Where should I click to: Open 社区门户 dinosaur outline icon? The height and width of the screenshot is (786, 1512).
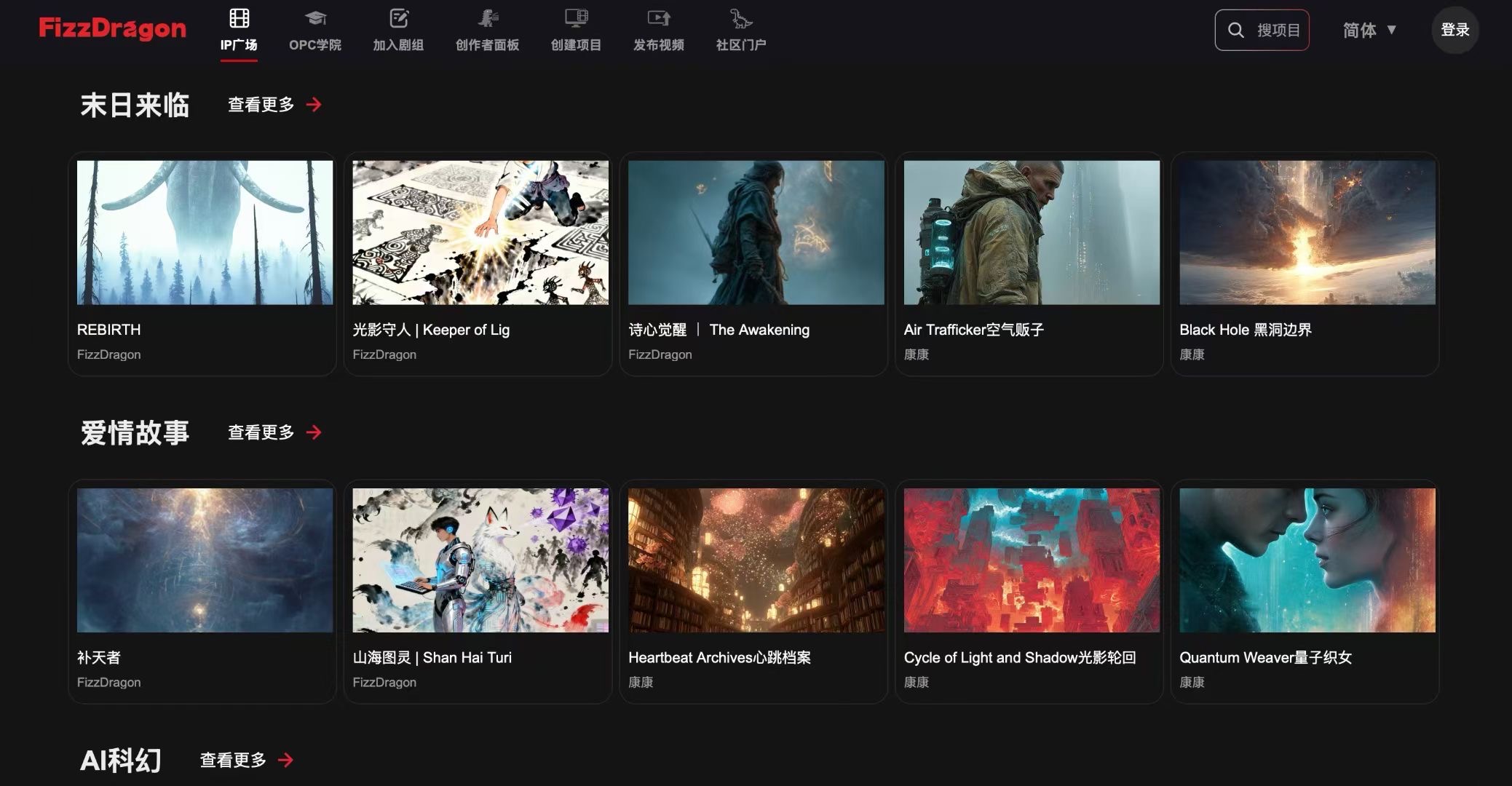pos(740,17)
